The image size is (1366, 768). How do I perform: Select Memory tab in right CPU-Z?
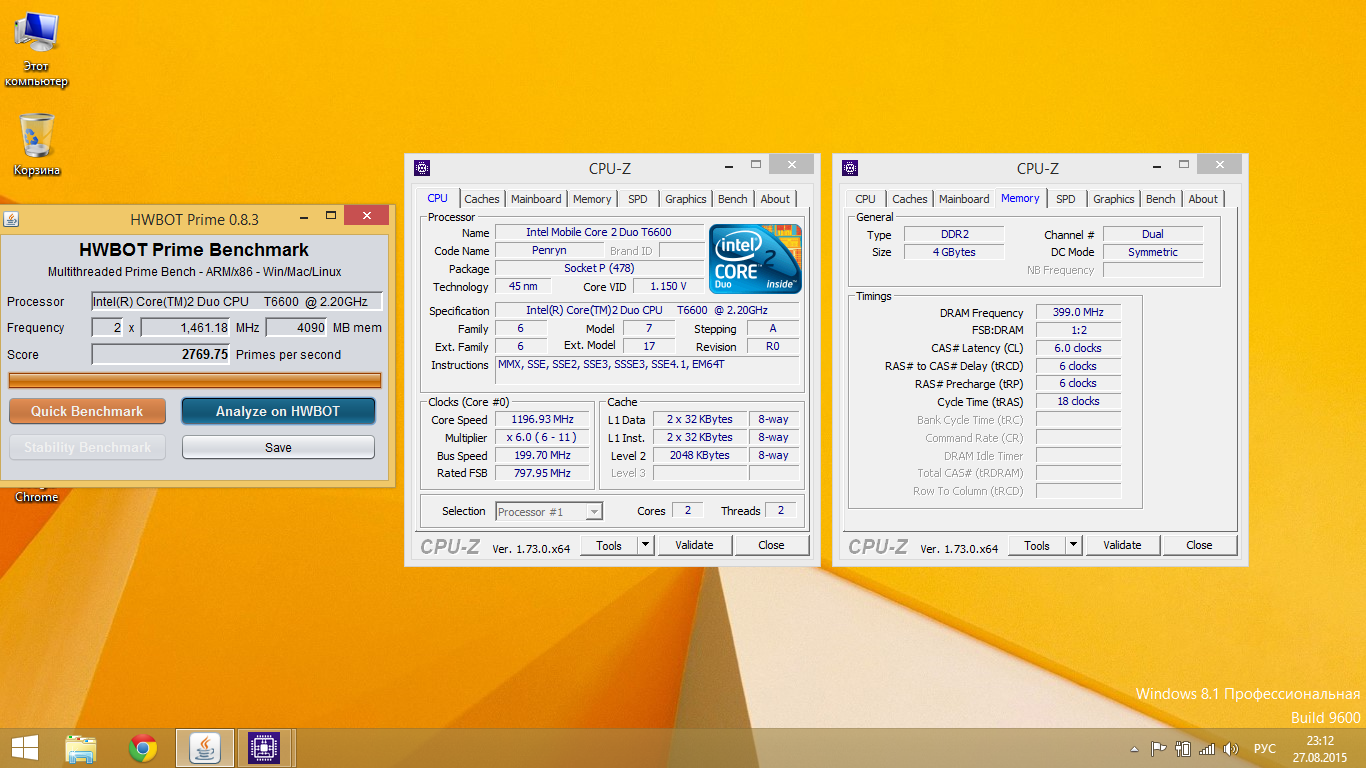click(x=1020, y=198)
